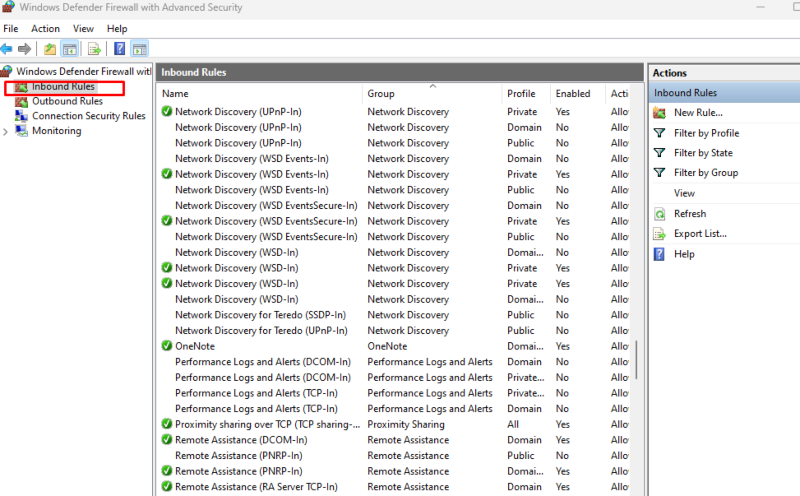Viewport: 800px width, 496px height.
Task: Click the funnel icon beside Filter by Group
Action: point(660,173)
